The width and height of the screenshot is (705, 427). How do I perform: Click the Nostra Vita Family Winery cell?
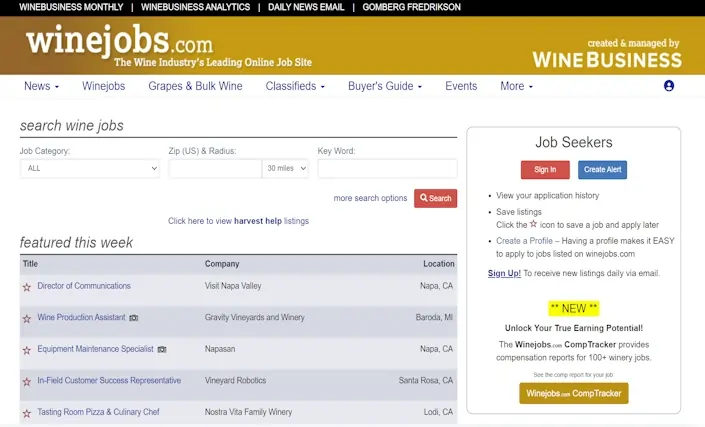coord(249,412)
